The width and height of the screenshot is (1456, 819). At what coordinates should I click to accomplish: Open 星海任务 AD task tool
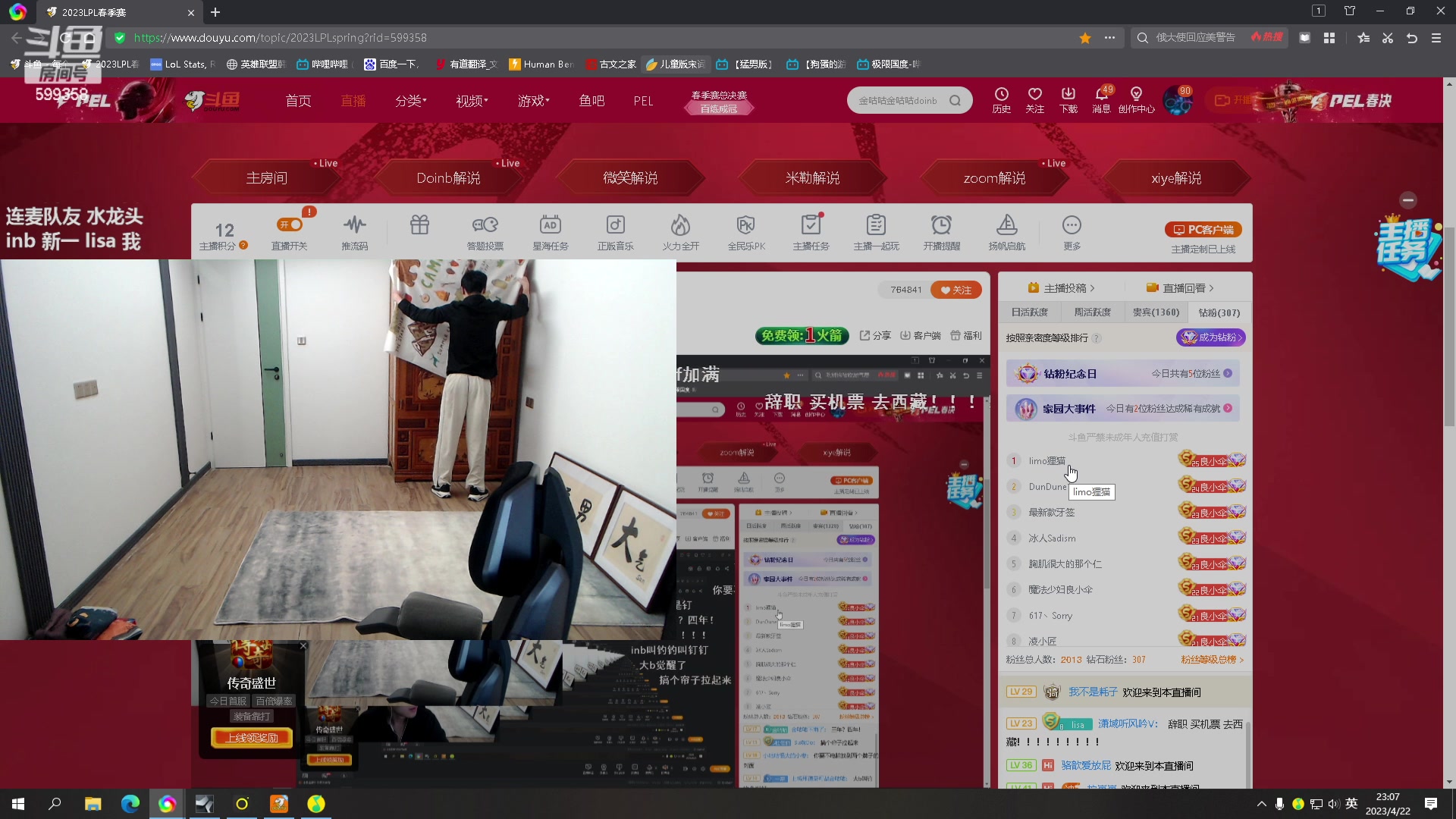coord(550,232)
